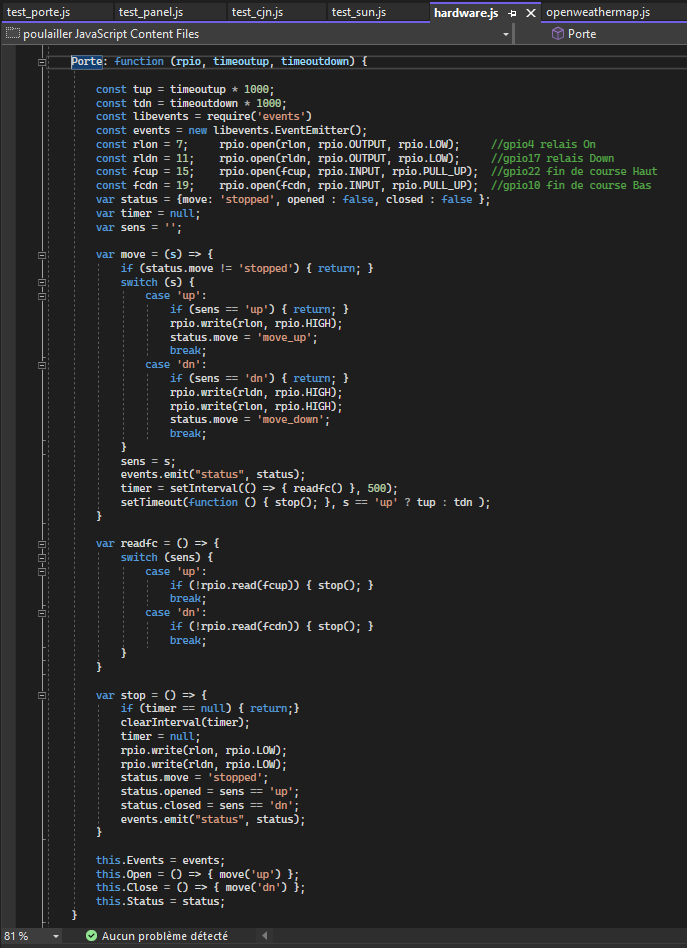Go to the test_sun.js tab
The width and height of the screenshot is (687, 948).
pyautogui.click(x=358, y=13)
